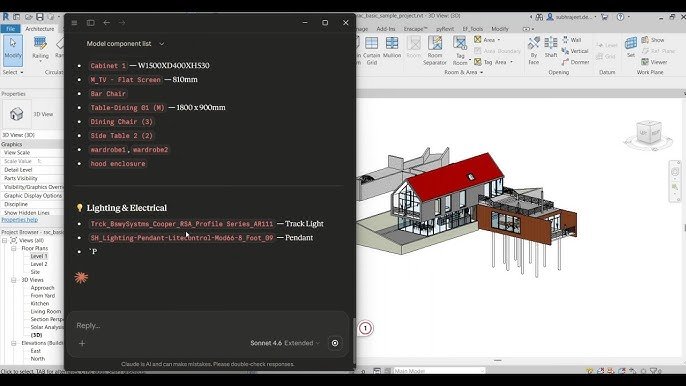Switch to the Add-Ins ribbon tab
Screen dimensions: 686x386
pyautogui.click(x=386, y=29)
